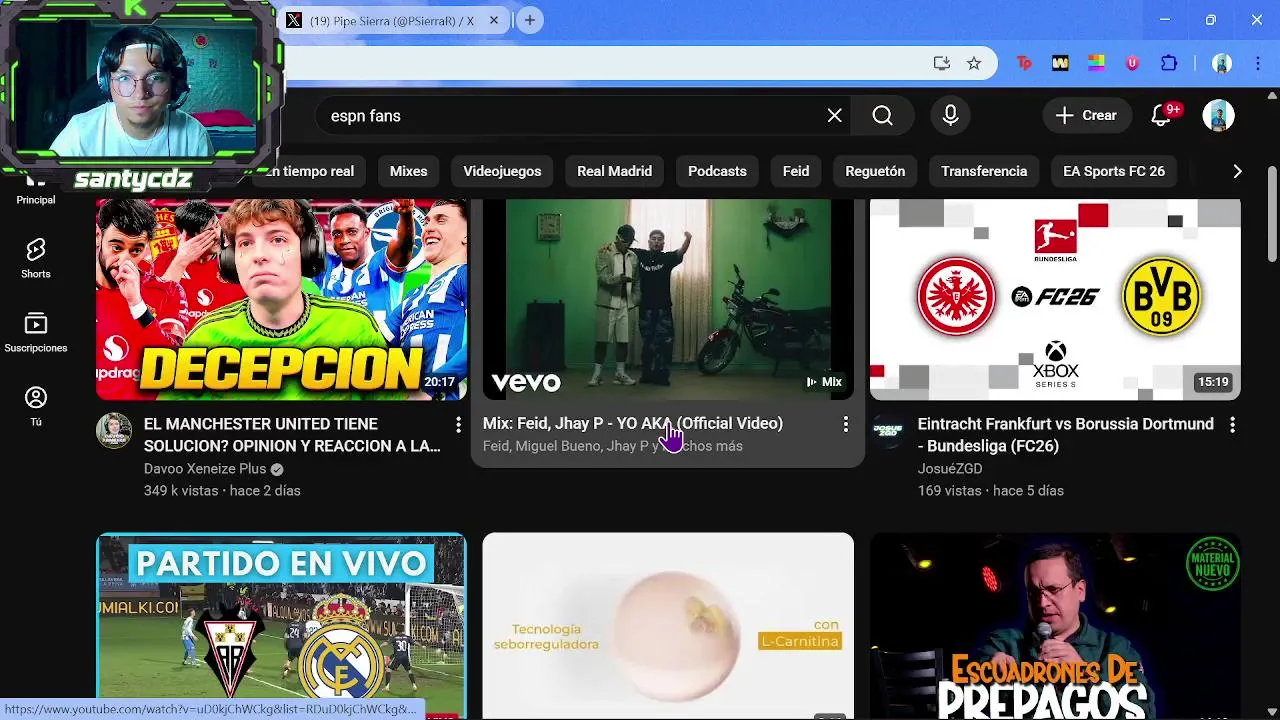This screenshot has height=720, width=1280.
Task: Select the Real Madrid filter chip
Action: click(614, 171)
